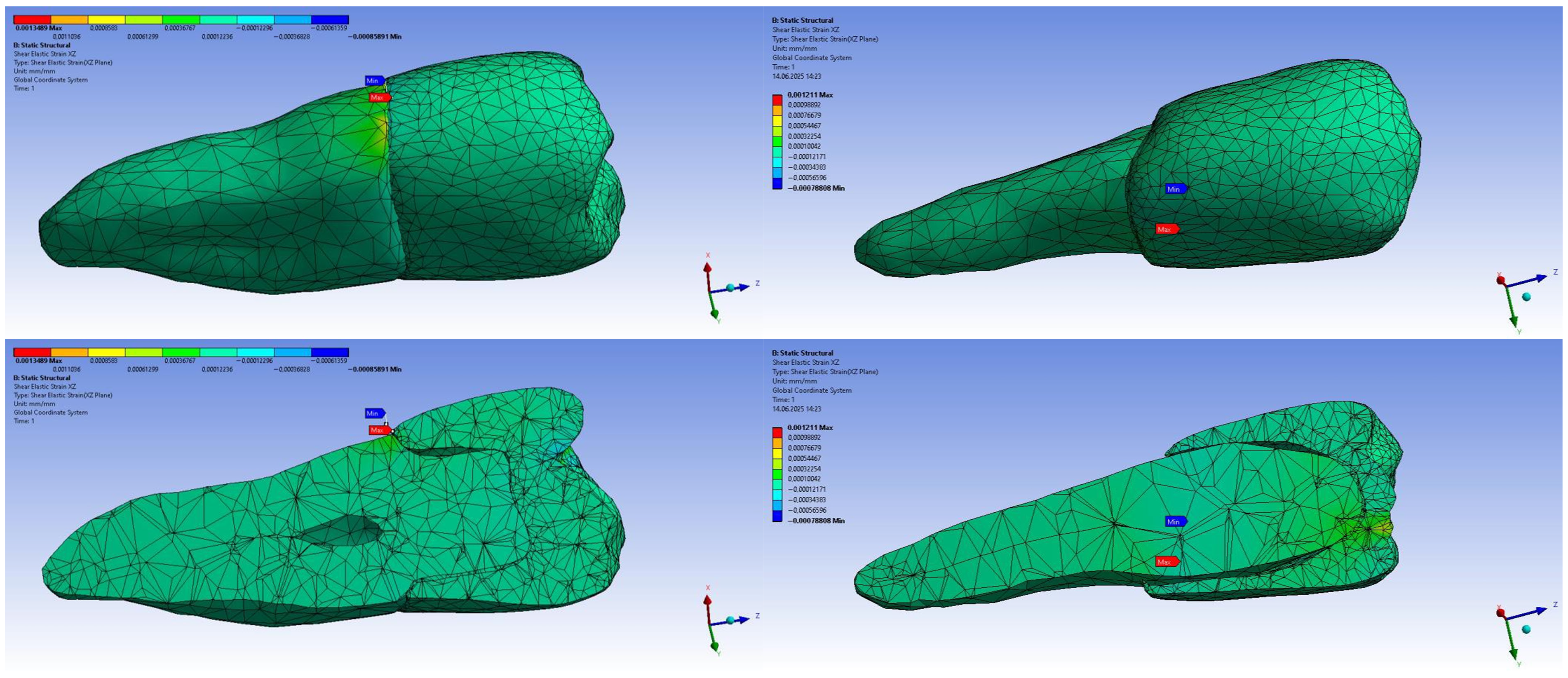
Task: Click 'Time: 1' label in sectioned 0.0013489 view
Action: [24, 421]
